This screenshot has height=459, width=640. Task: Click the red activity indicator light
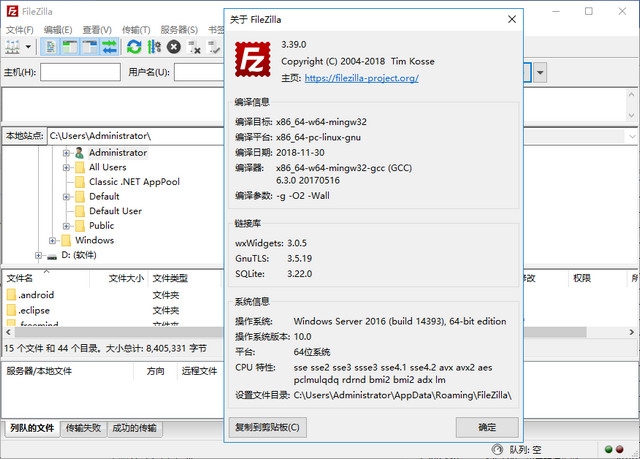pos(620,449)
